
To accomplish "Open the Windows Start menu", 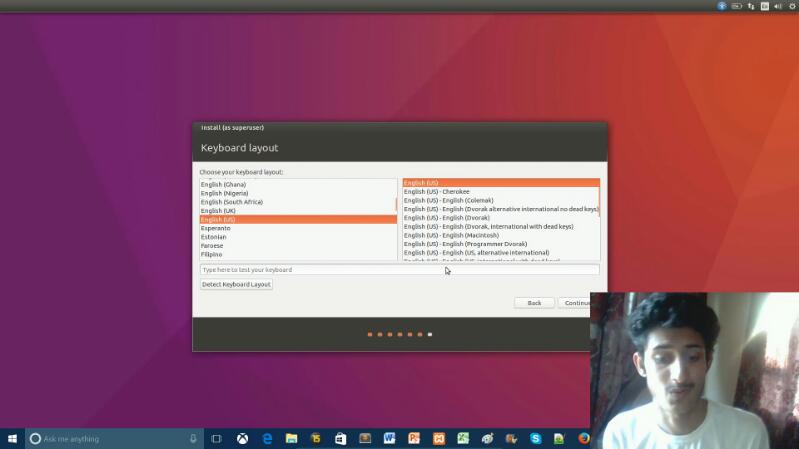I will click(x=12, y=438).
